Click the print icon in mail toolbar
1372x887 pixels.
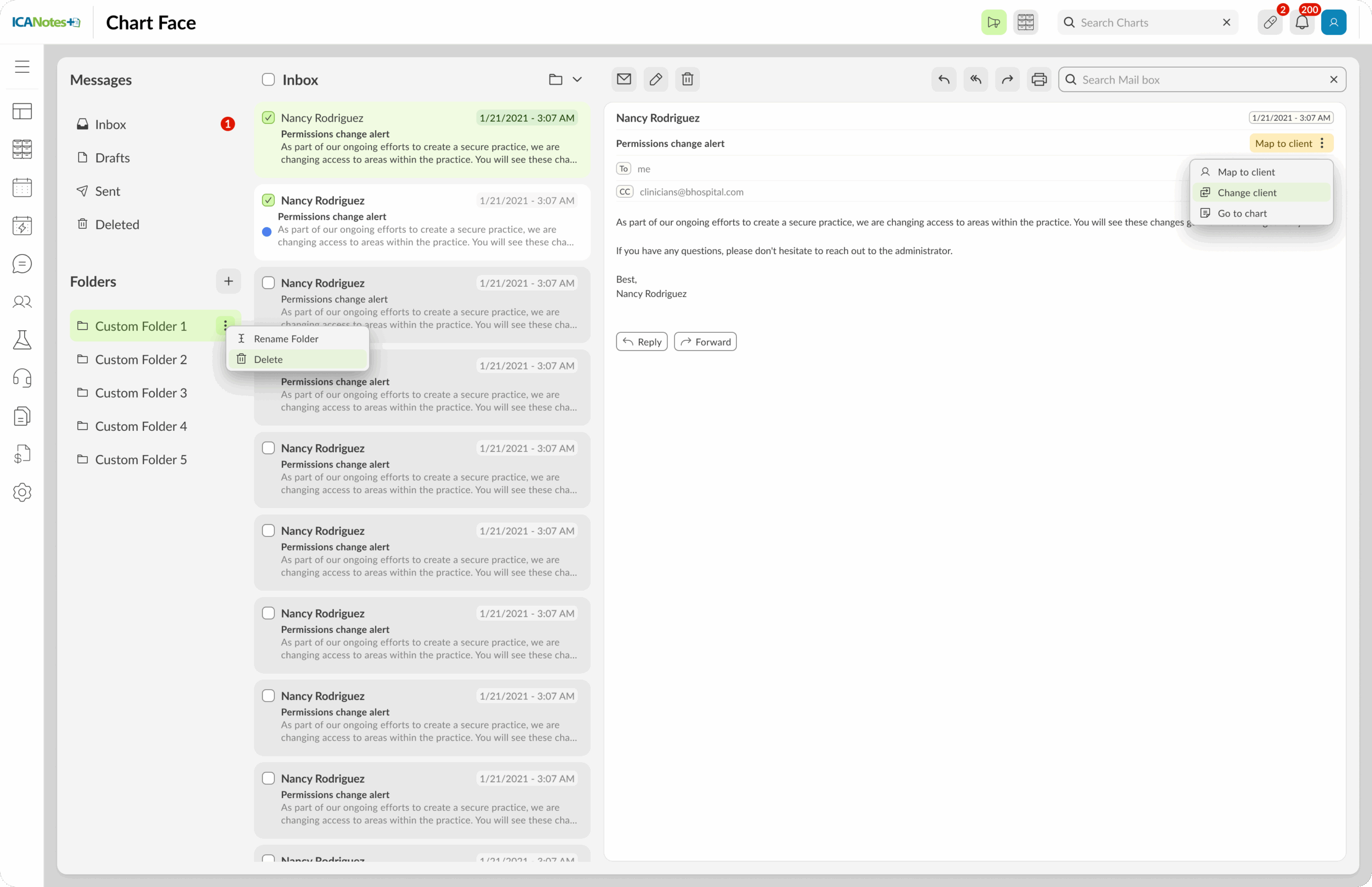click(1039, 79)
